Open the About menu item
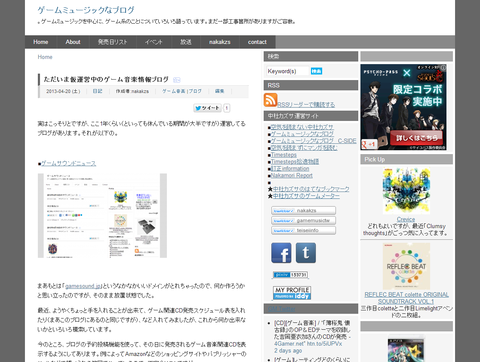Viewport: 480px width, 362px height. 73,42
